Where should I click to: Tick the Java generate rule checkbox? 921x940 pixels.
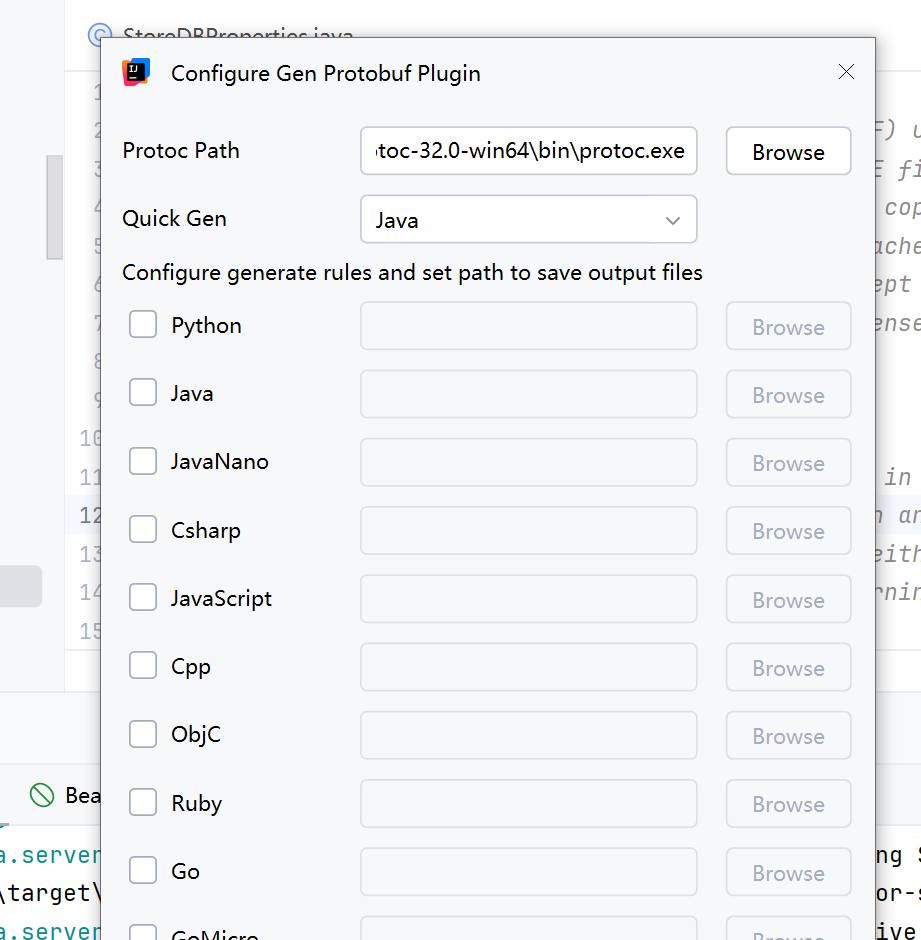coord(143,393)
